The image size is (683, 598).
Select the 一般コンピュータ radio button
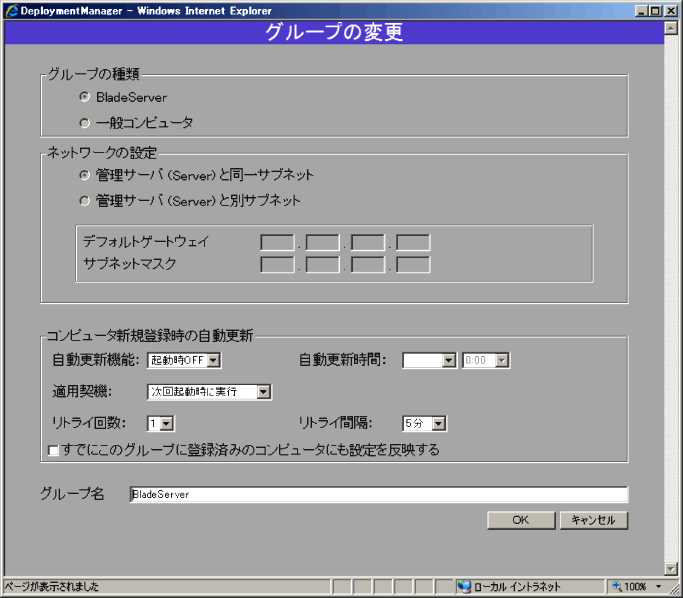click(x=85, y=123)
